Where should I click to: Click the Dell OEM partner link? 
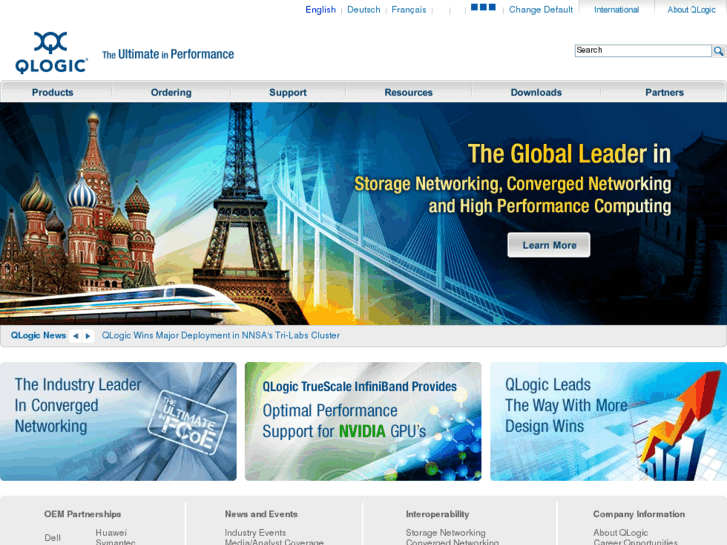pos(52,538)
